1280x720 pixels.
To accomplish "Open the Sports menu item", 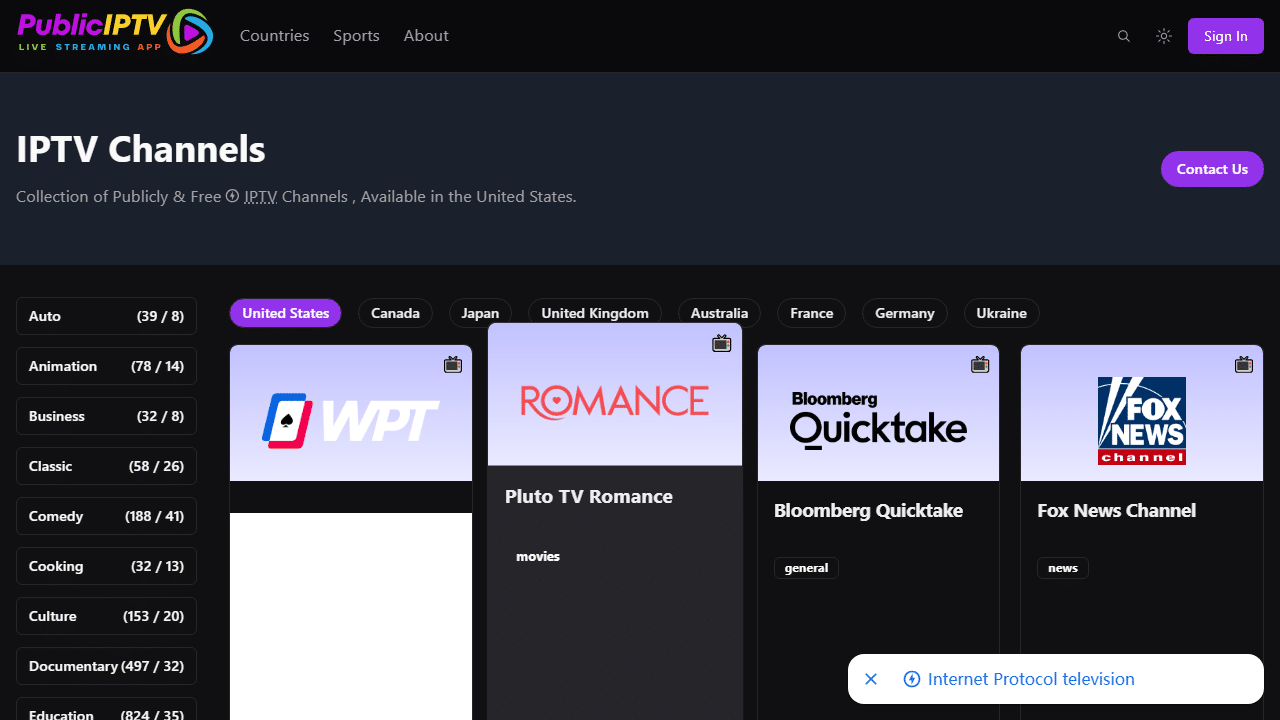I will [356, 36].
